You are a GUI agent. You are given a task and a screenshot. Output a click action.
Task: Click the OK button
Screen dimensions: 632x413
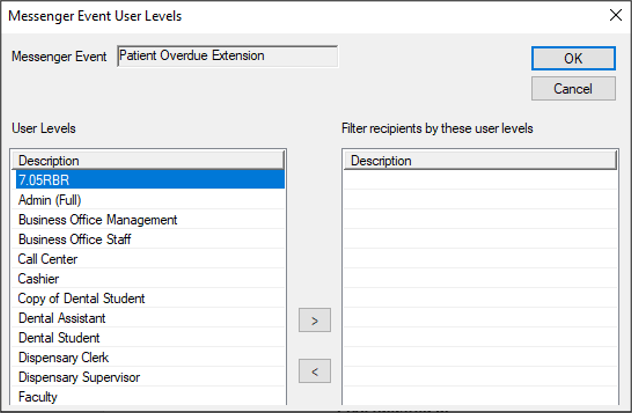pyautogui.click(x=573, y=59)
